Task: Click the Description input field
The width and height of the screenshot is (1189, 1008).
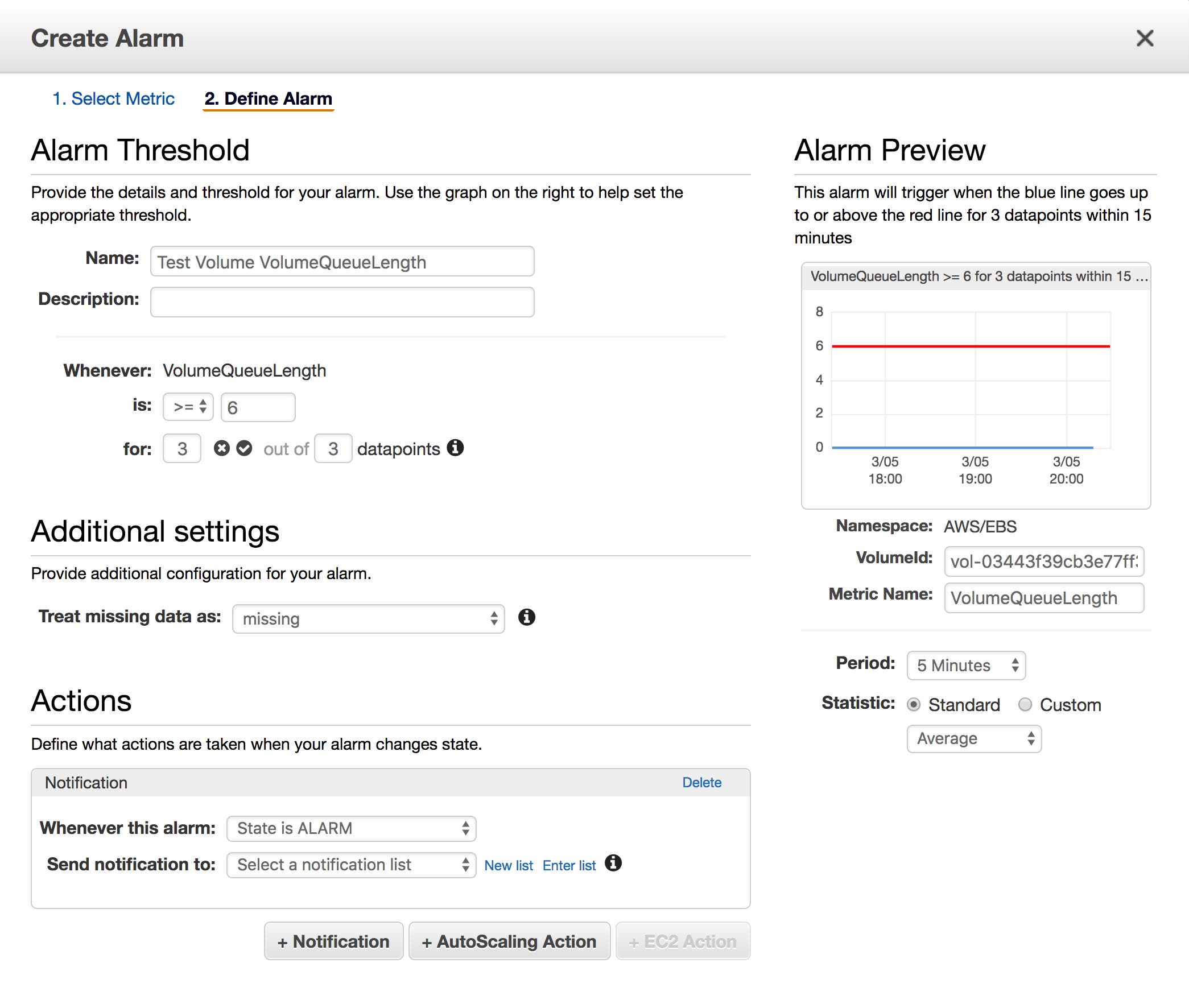Action: click(x=342, y=301)
